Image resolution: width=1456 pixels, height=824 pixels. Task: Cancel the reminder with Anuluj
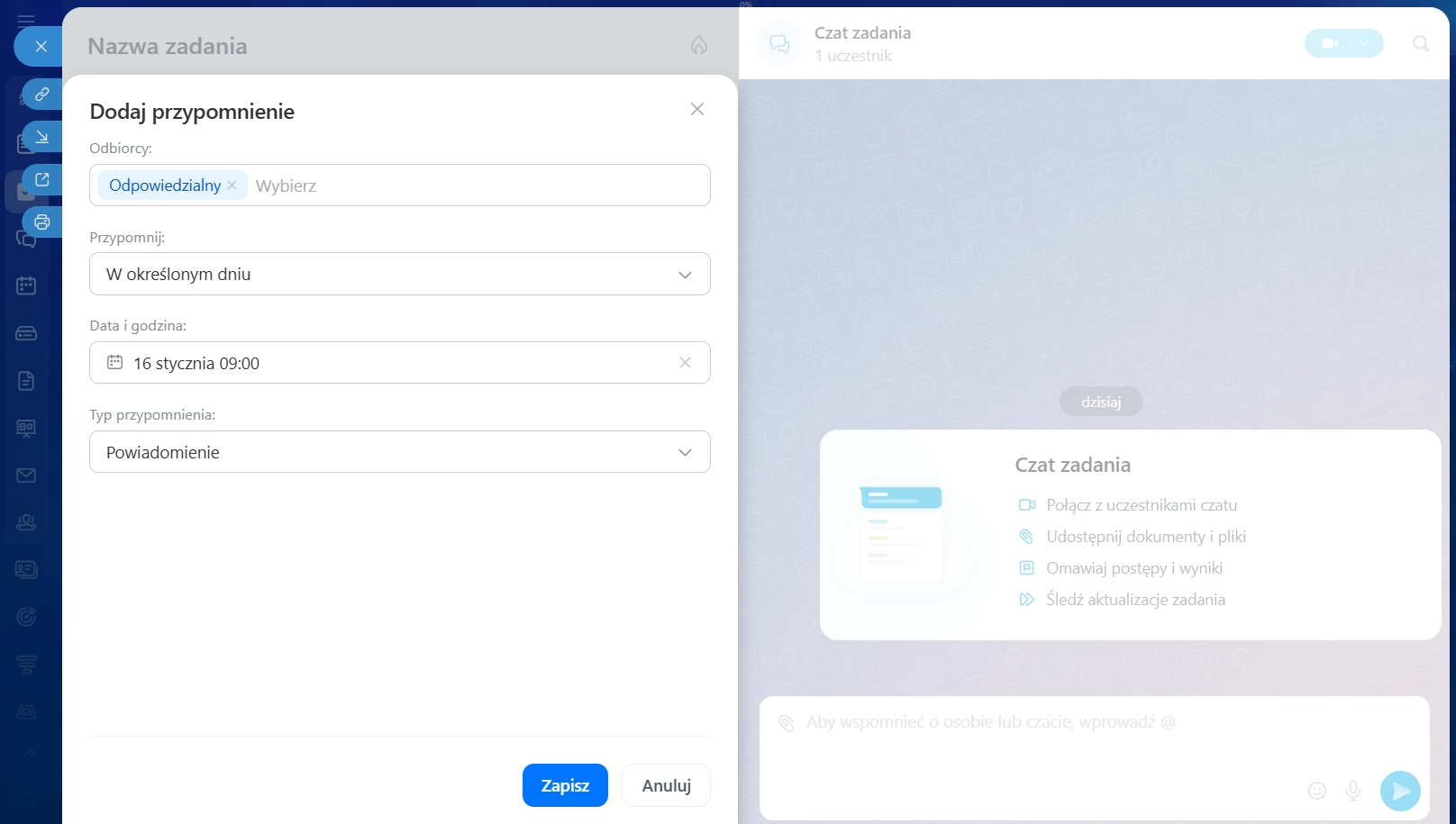[667, 785]
